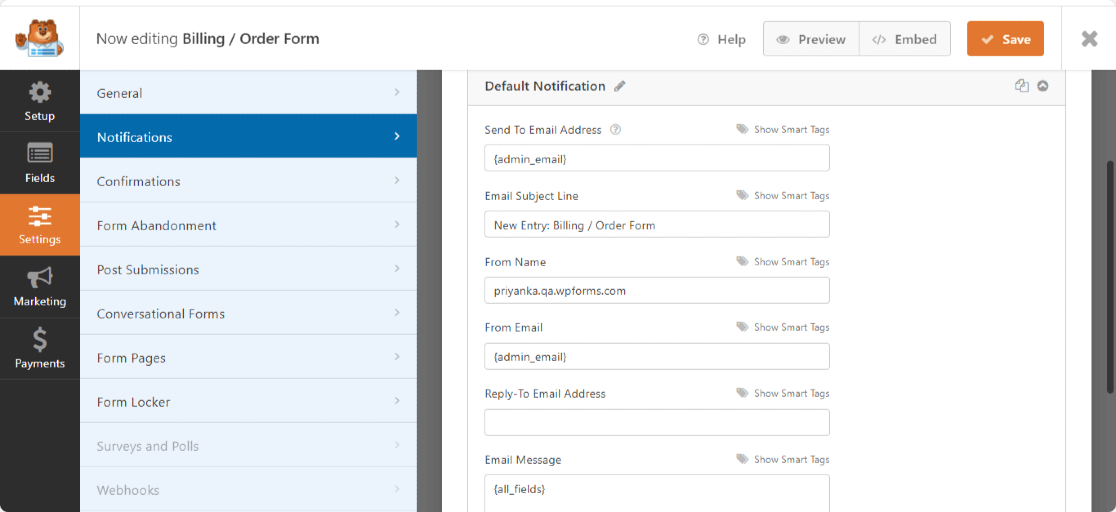Click the Help link in the top bar

[722, 39]
